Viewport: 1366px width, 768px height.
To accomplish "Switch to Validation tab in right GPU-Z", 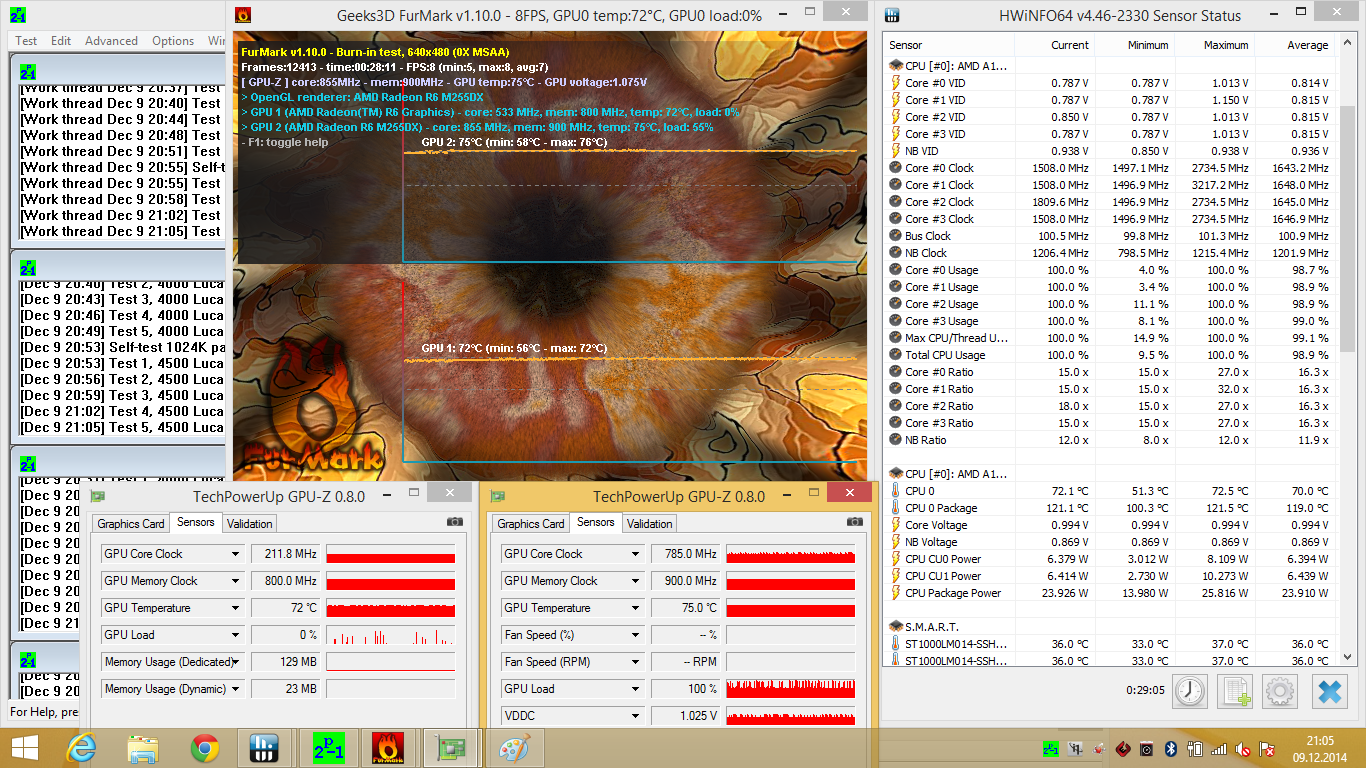I will [650, 524].
